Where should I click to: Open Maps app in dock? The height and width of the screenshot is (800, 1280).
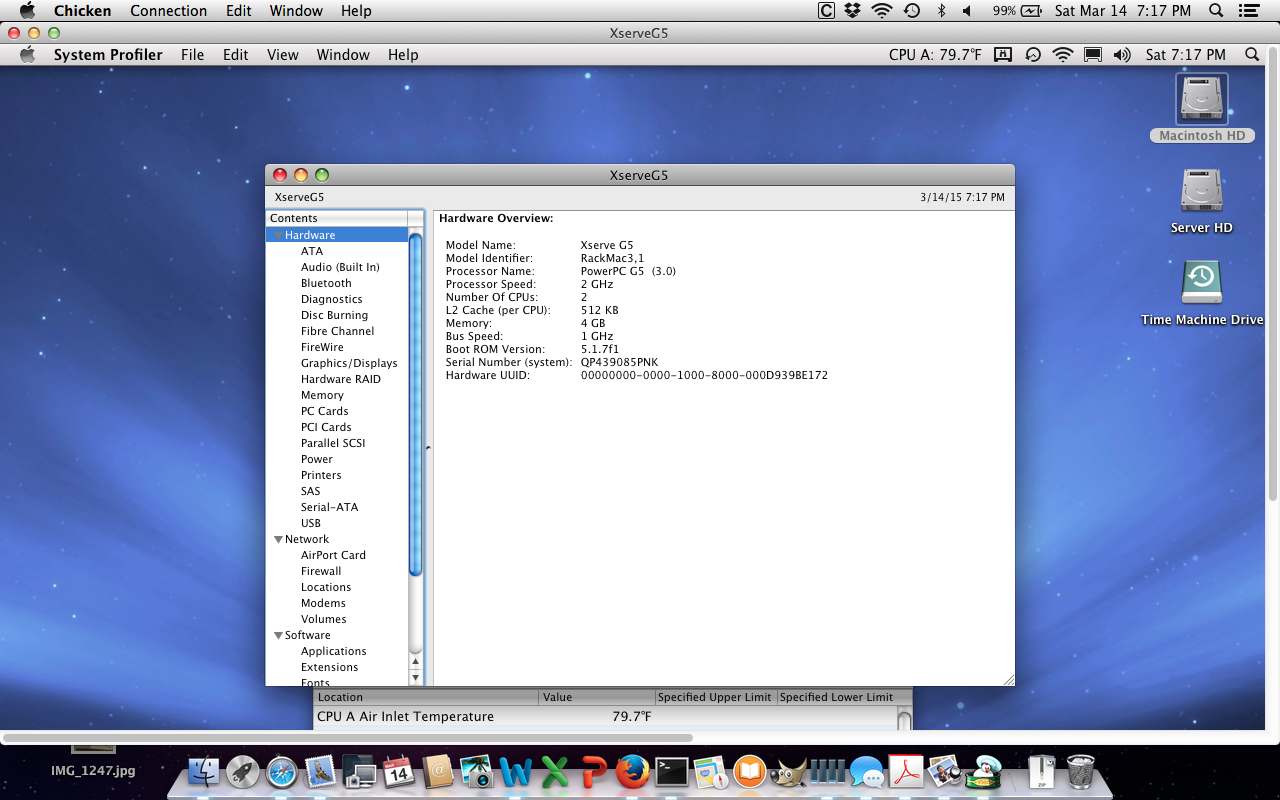coord(710,771)
